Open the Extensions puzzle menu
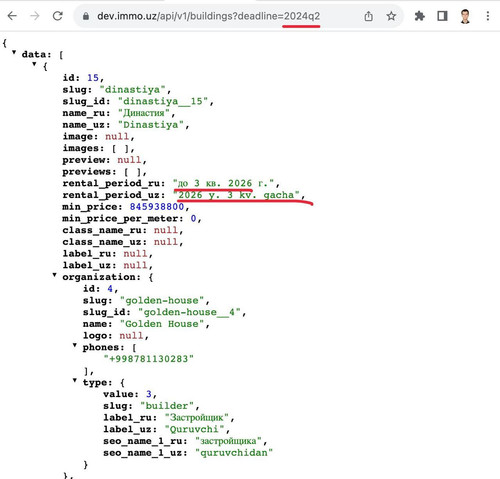 pyautogui.click(x=419, y=16)
